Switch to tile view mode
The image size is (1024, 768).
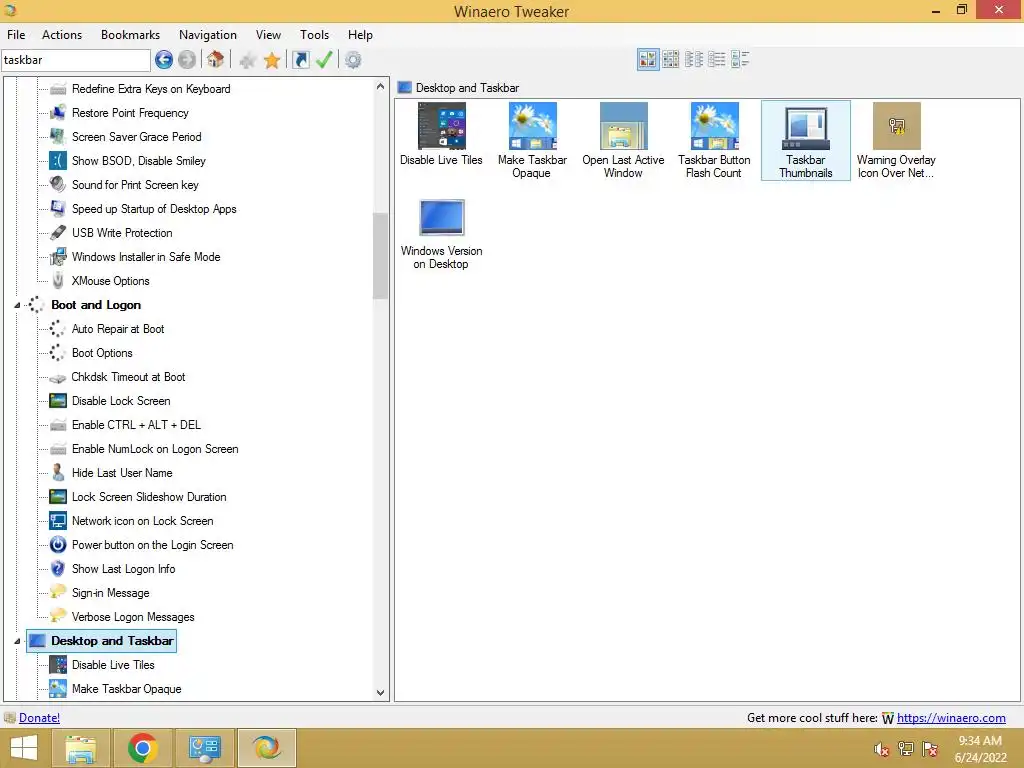coord(740,59)
